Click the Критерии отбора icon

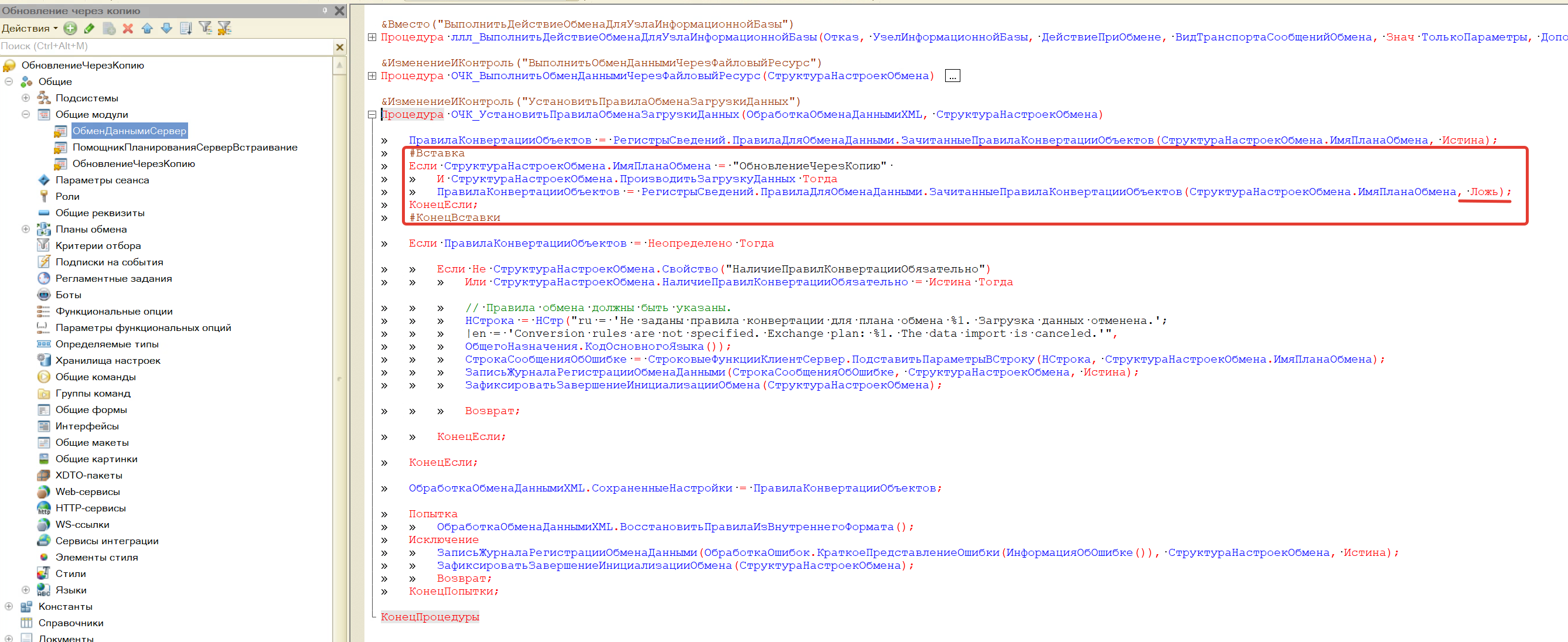tap(44, 246)
